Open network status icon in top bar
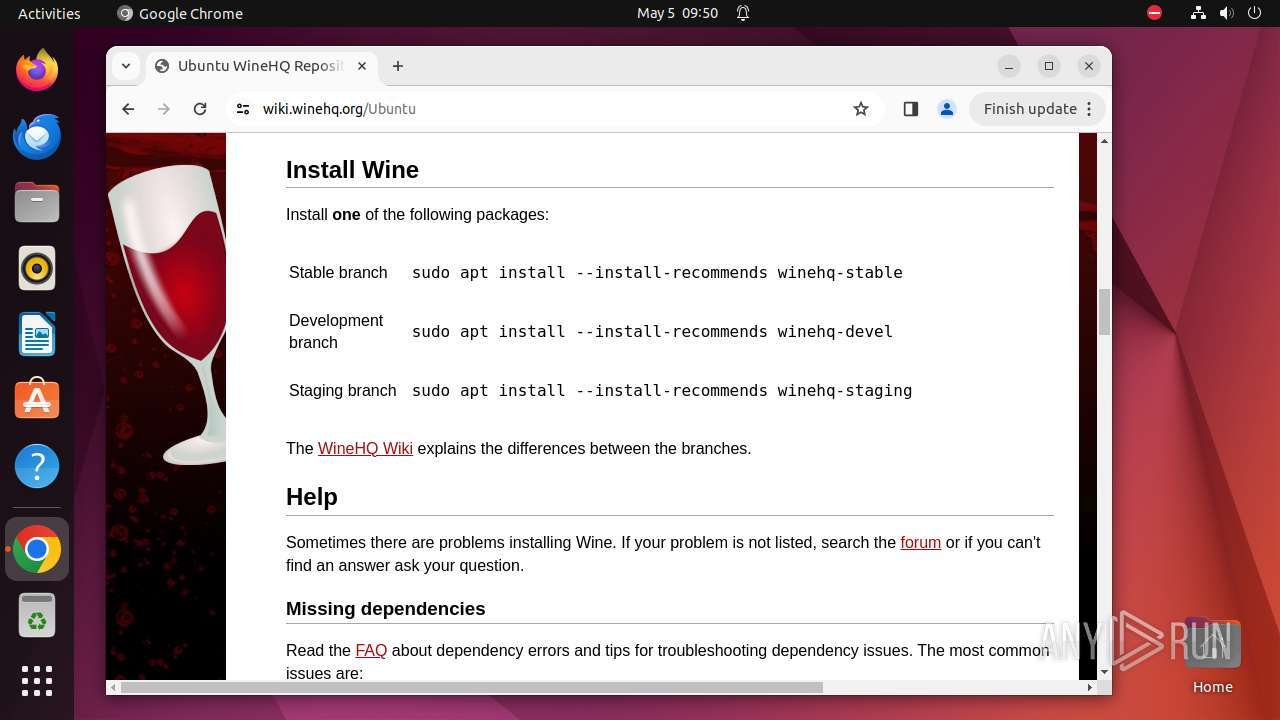This screenshot has height=720, width=1280. (1198, 13)
